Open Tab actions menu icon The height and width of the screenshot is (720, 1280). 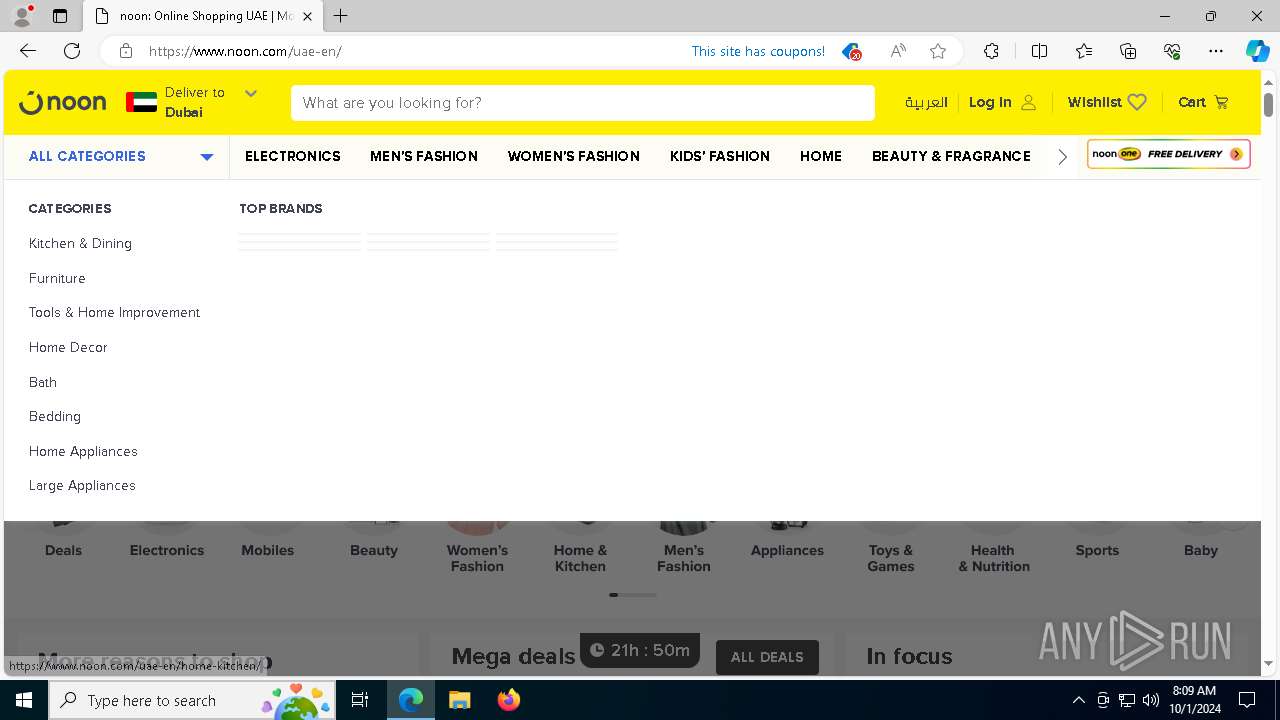click(60, 16)
